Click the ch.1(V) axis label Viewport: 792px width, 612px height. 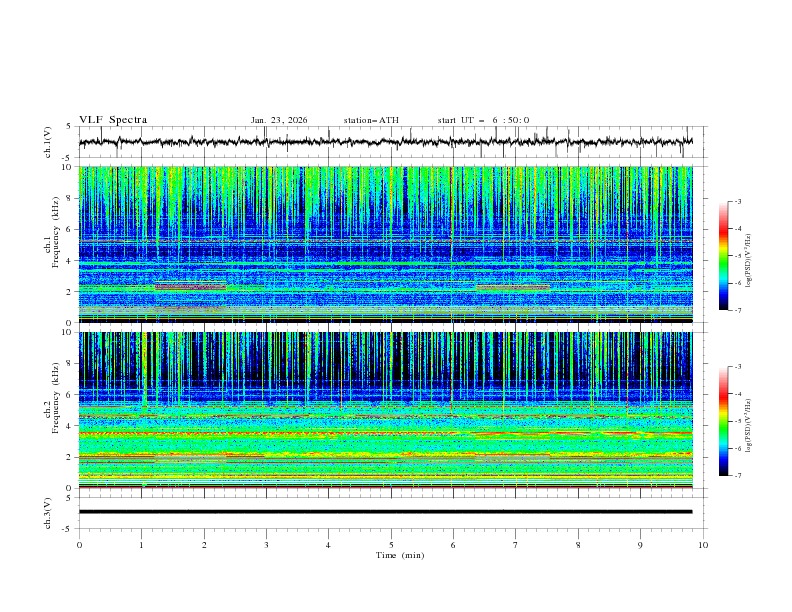(x=49, y=142)
